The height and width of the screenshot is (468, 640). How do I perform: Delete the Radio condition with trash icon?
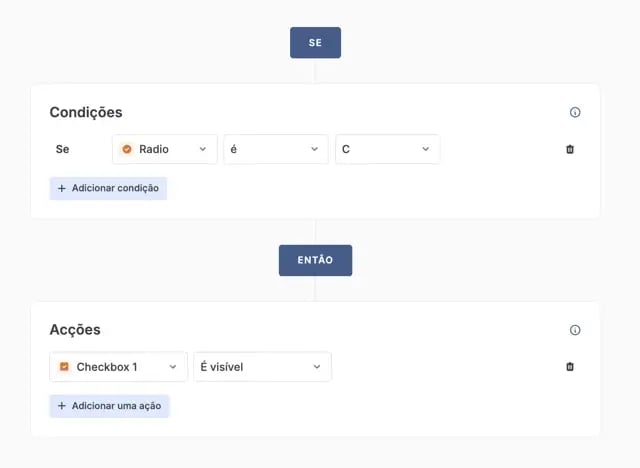pyautogui.click(x=570, y=149)
